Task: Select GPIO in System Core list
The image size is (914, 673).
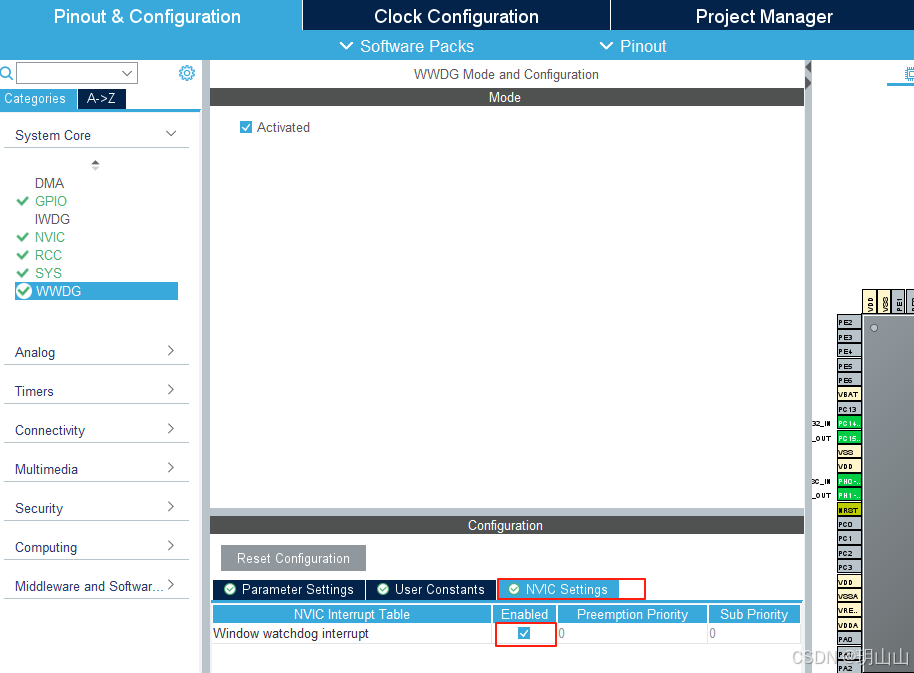Action: tap(51, 201)
